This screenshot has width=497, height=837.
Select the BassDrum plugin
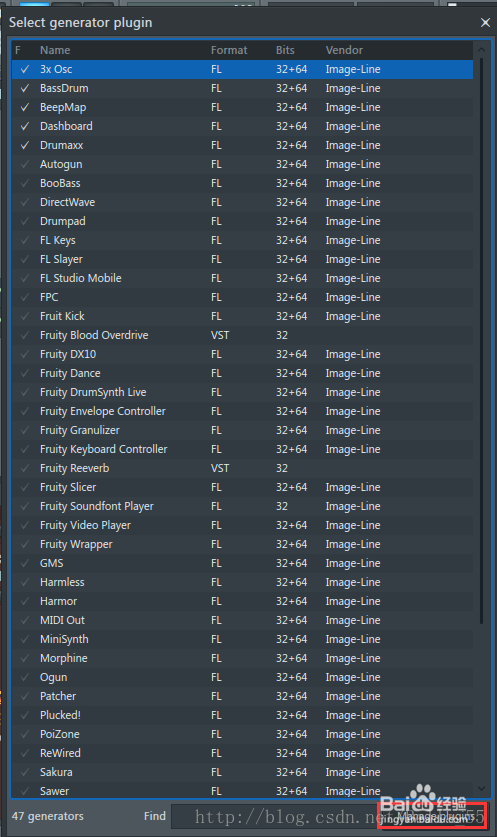coord(242,88)
